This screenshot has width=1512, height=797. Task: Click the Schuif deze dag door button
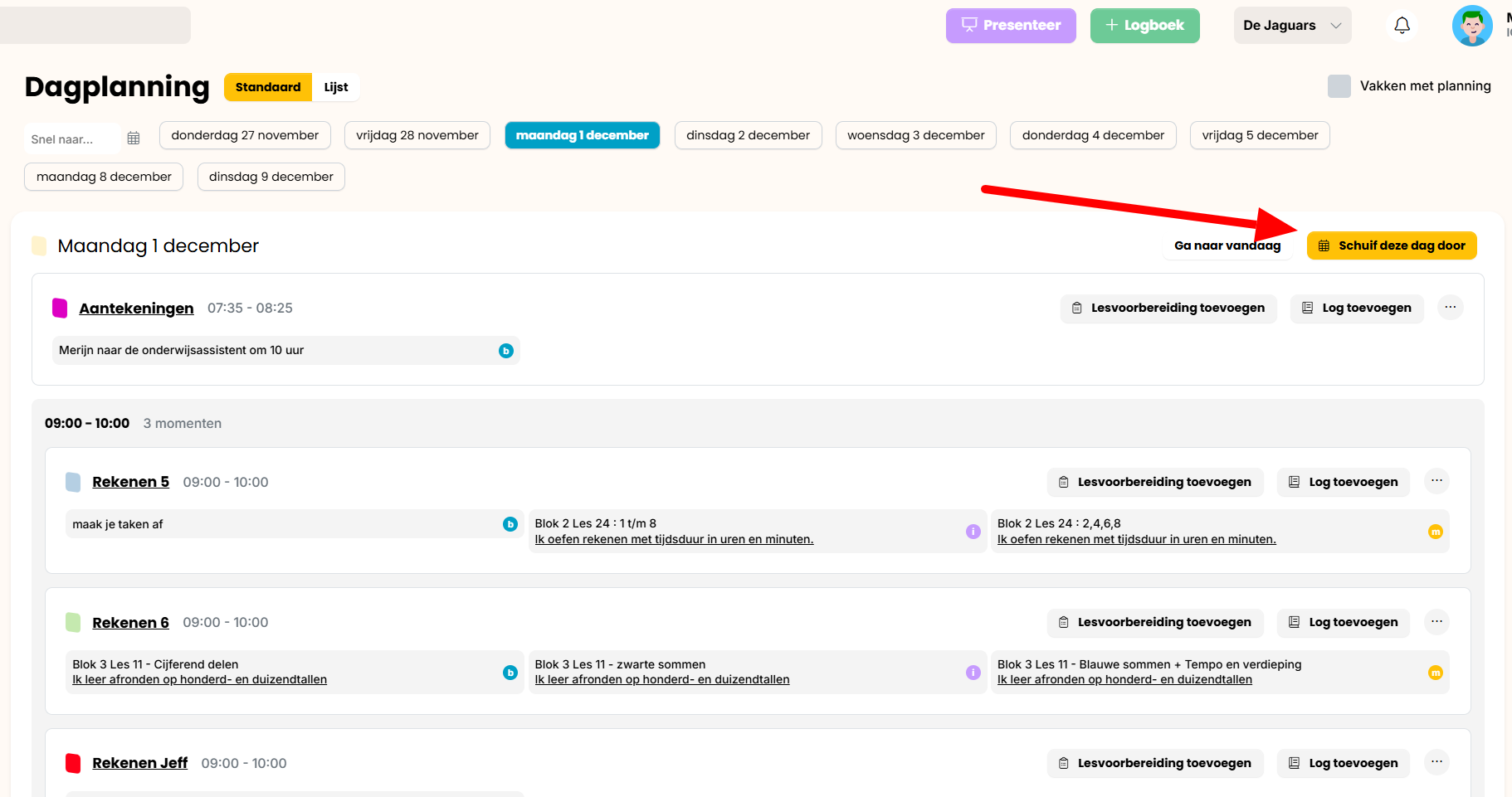[x=1392, y=245]
